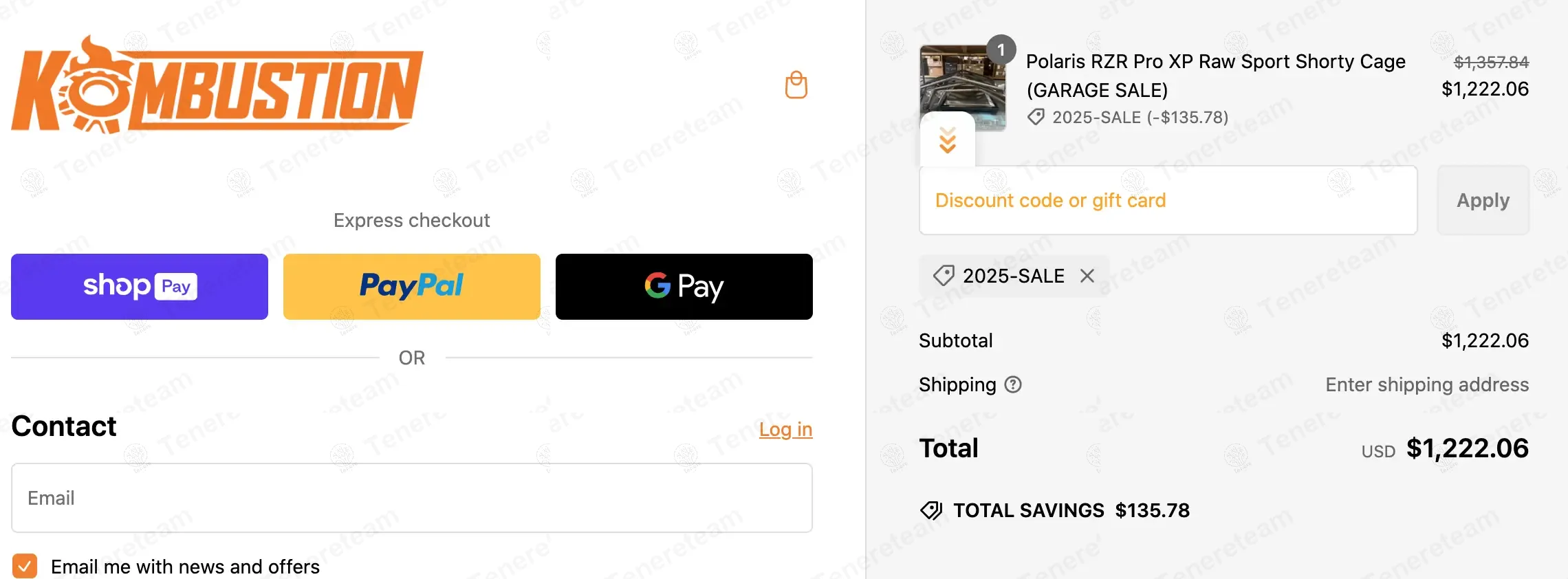Click Enter shipping address
The image size is (1568, 579).
tap(1426, 385)
